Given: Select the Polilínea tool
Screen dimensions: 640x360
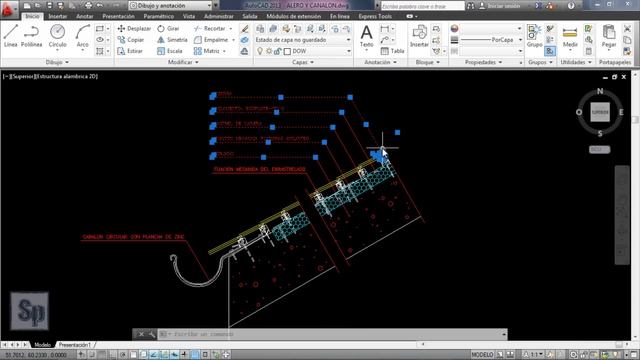Looking at the screenshot, I should click(31, 36).
